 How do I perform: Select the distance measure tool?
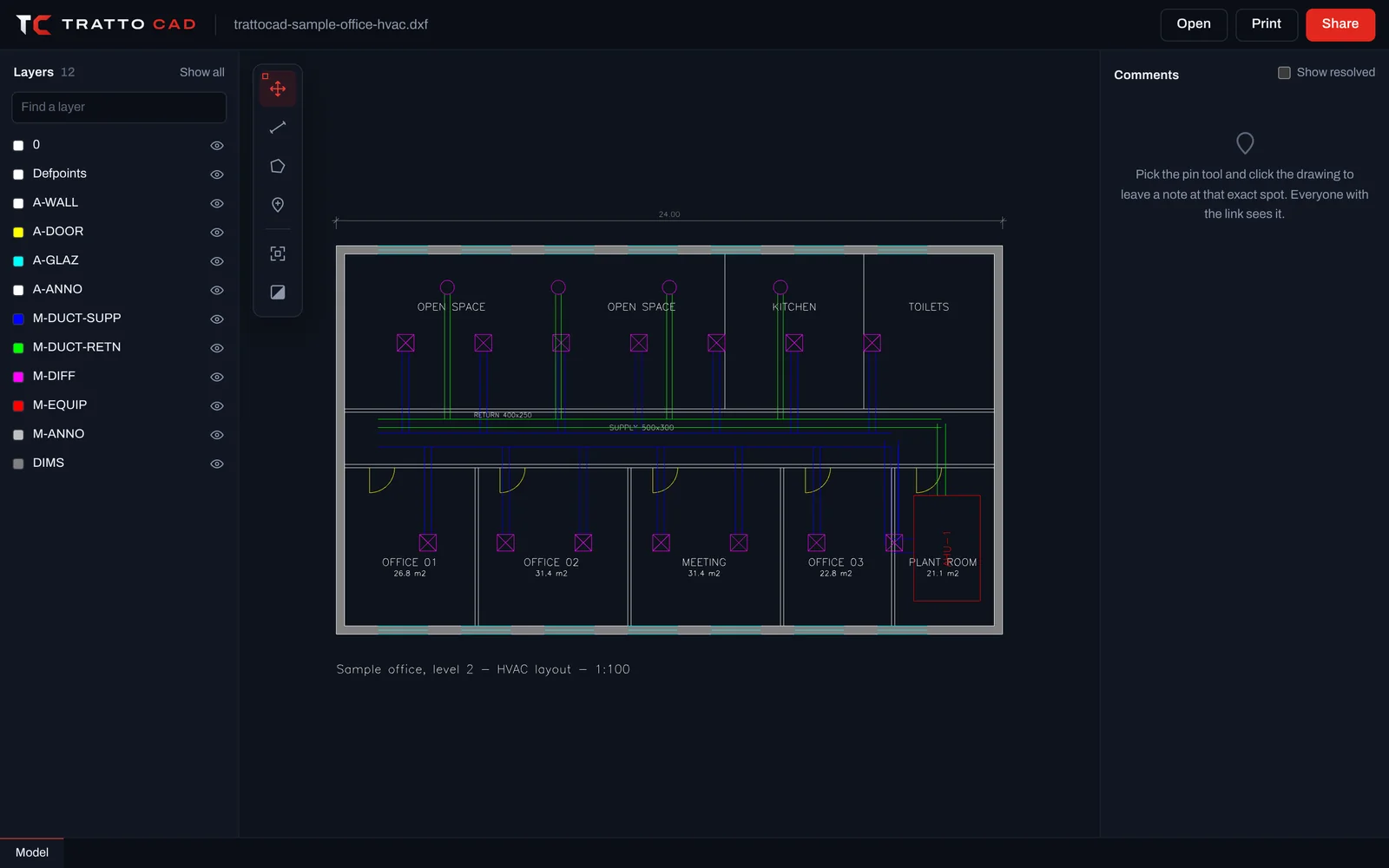point(278,128)
